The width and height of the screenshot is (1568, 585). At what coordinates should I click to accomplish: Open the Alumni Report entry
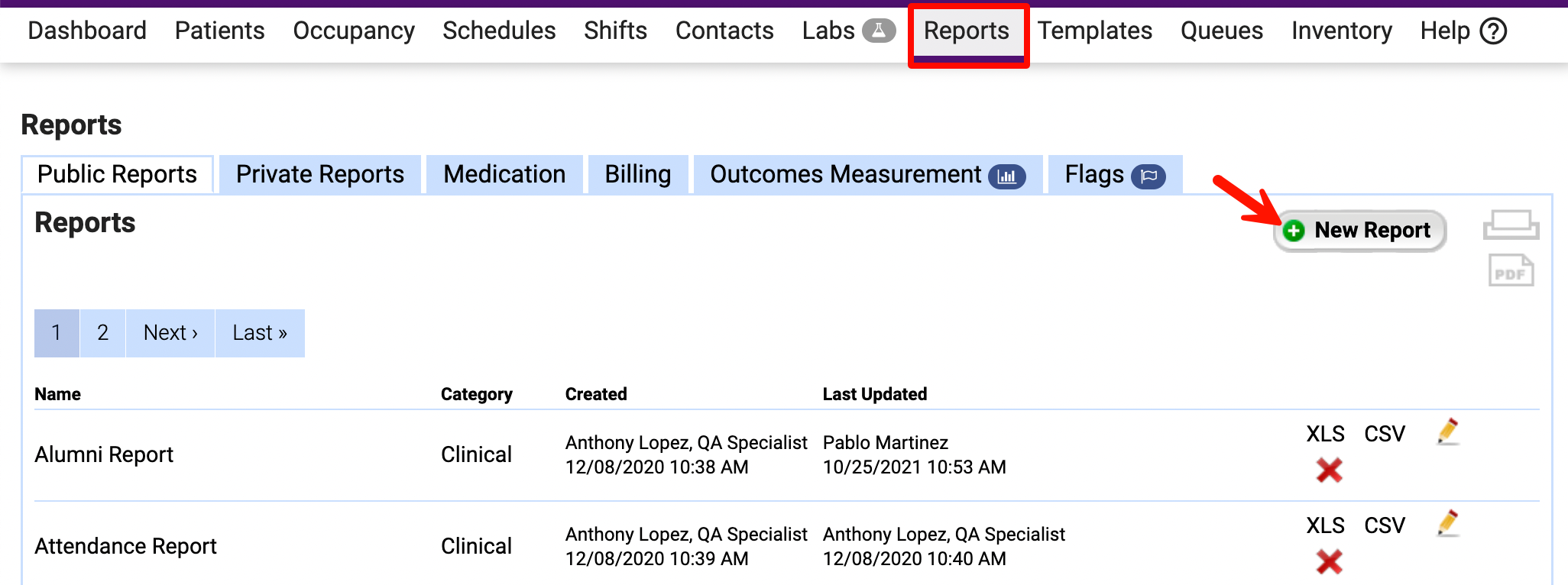click(104, 454)
